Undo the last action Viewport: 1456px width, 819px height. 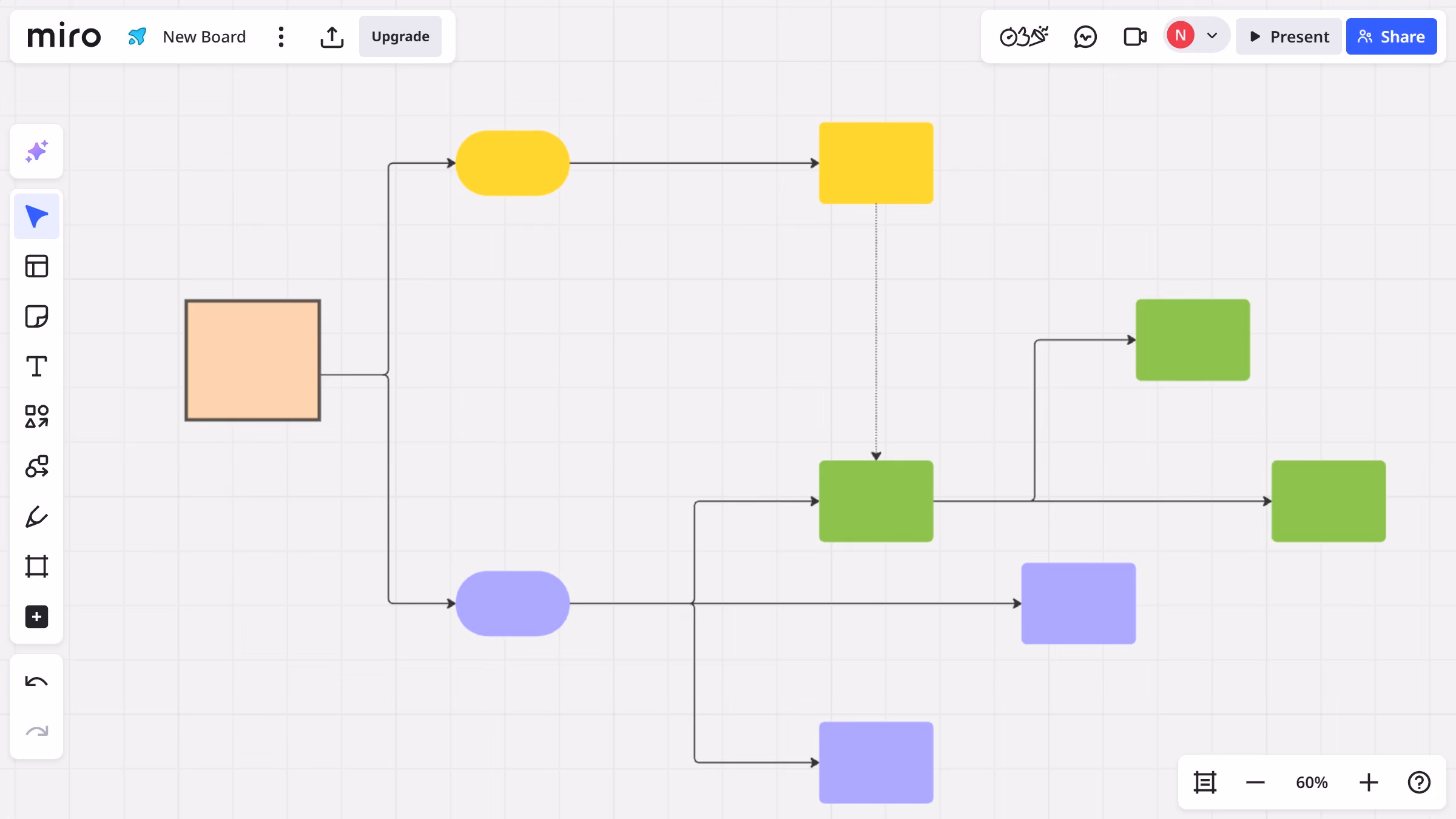[x=36, y=681]
